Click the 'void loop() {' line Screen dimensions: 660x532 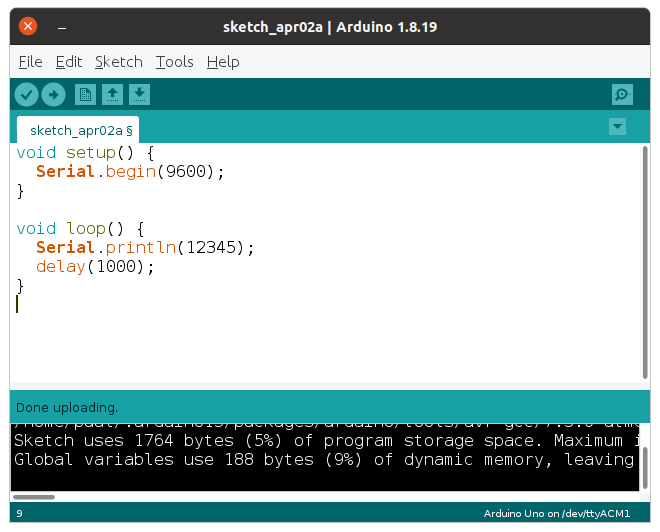pyautogui.click(x=80, y=229)
